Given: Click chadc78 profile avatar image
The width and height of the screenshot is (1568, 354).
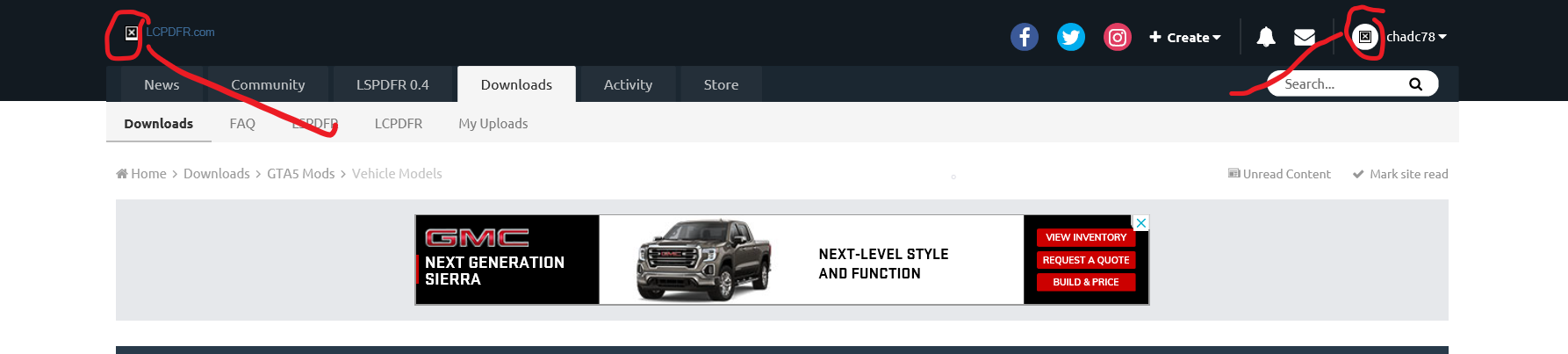Looking at the screenshot, I should pyautogui.click(x=1365, y=37).
